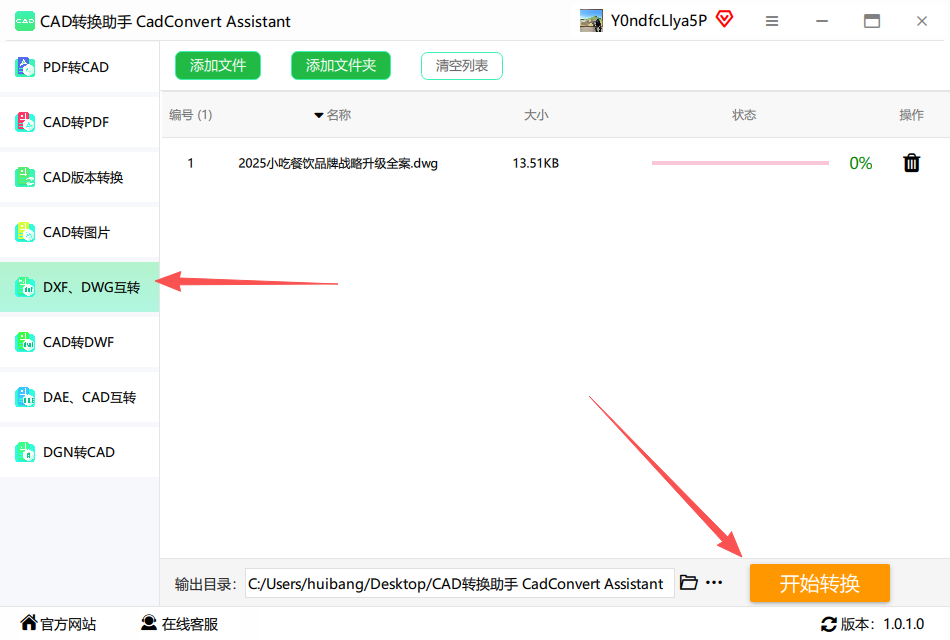Viewport: 950px width, 640px height.
Task: Click the three-dots browse output path button
Action: coord(714,582)
